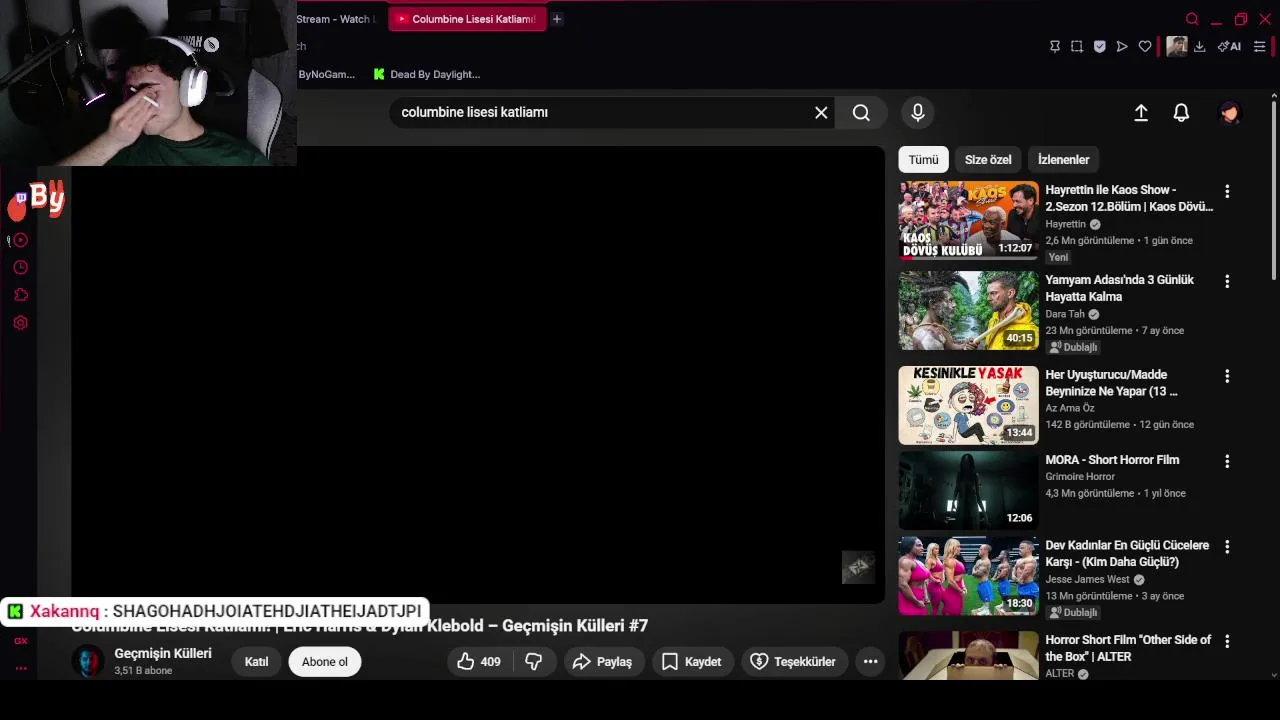The height and width of the screenshot is (720, 1280).
Task: Open the Dead By Daylight bookmark
Action: tap(427, 74)
